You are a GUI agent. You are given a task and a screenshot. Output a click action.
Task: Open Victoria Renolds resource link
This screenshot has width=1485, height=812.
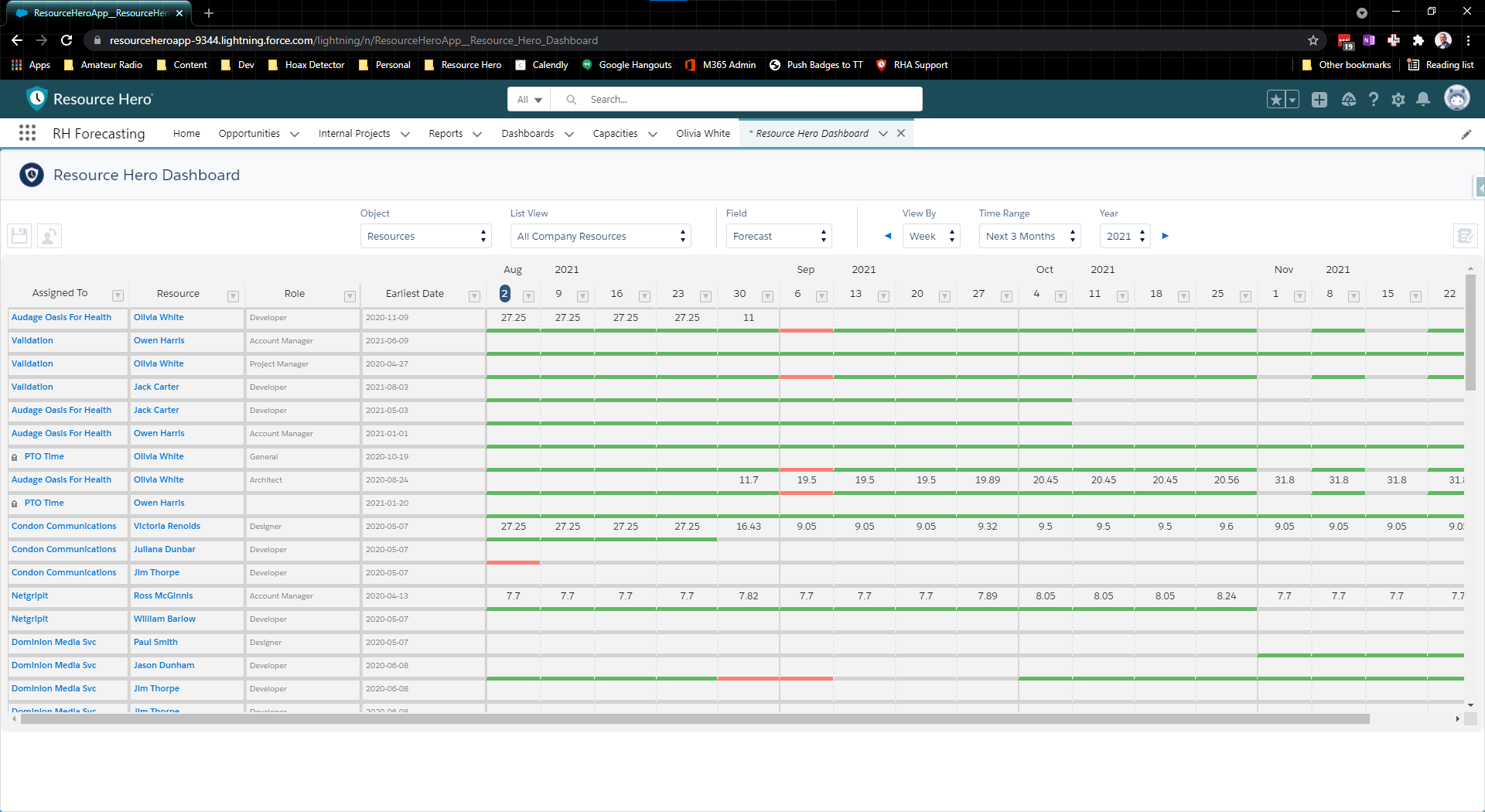(166, 526)
